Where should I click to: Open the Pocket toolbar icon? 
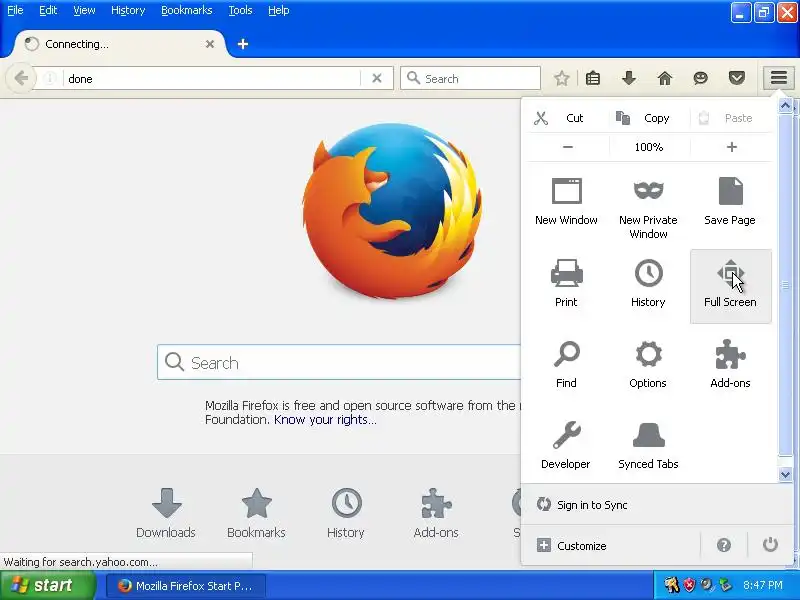point(737,78)
